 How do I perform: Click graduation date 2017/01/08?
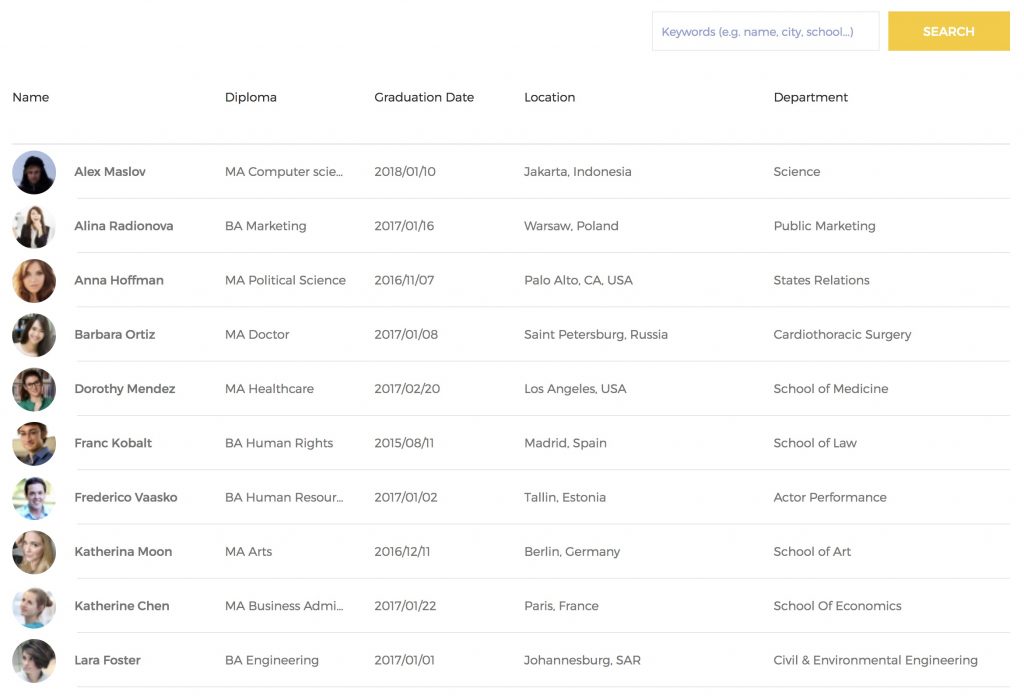406,334
